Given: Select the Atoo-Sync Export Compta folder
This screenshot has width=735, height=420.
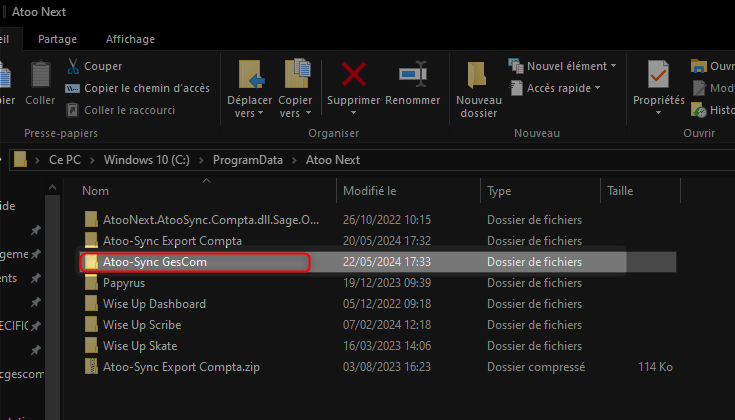Looking at the screenshot, I should tap(172, 241).
